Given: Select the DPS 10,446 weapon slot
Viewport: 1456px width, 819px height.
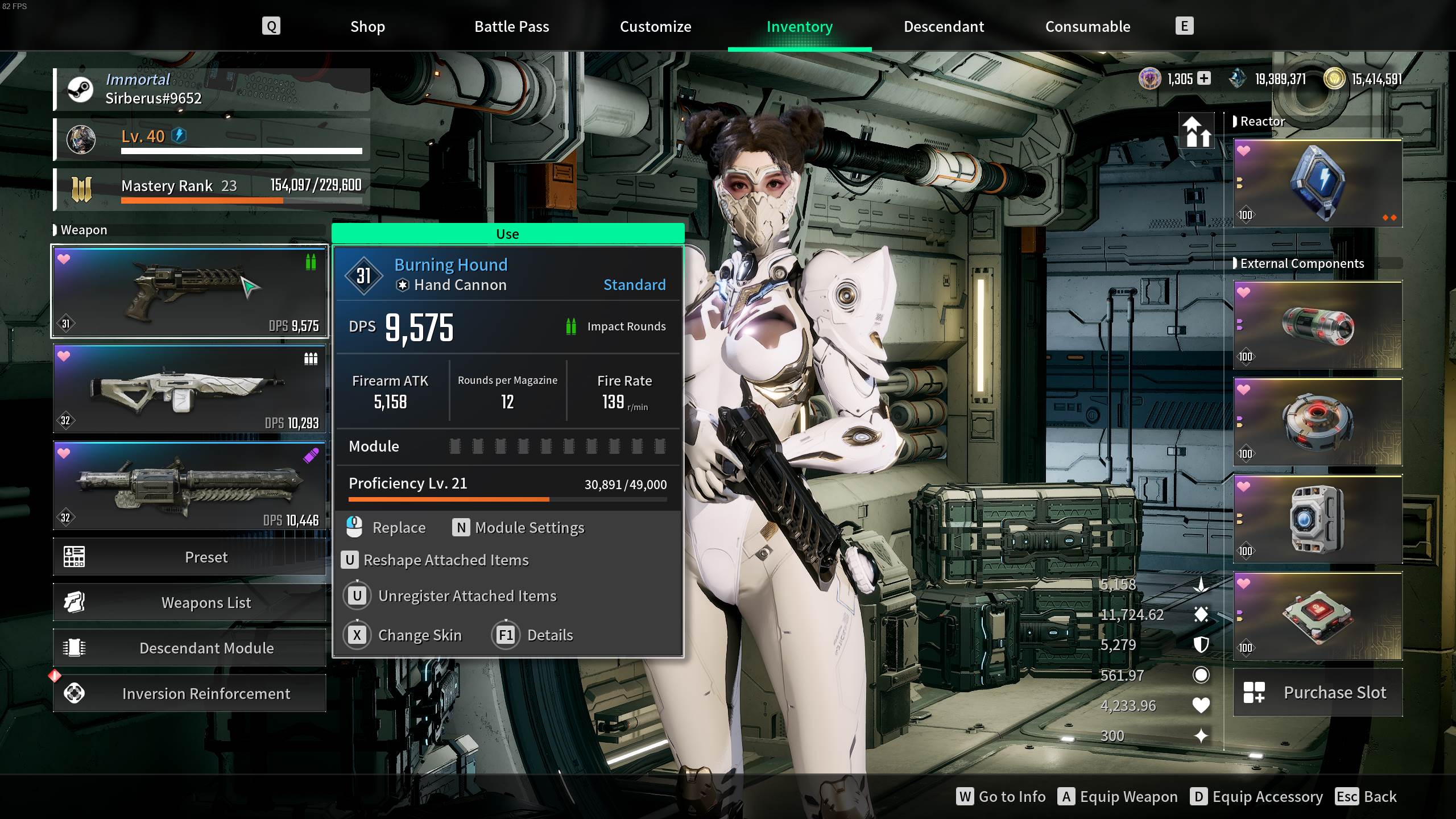Looking at the screenshot, I should (190, 486).
